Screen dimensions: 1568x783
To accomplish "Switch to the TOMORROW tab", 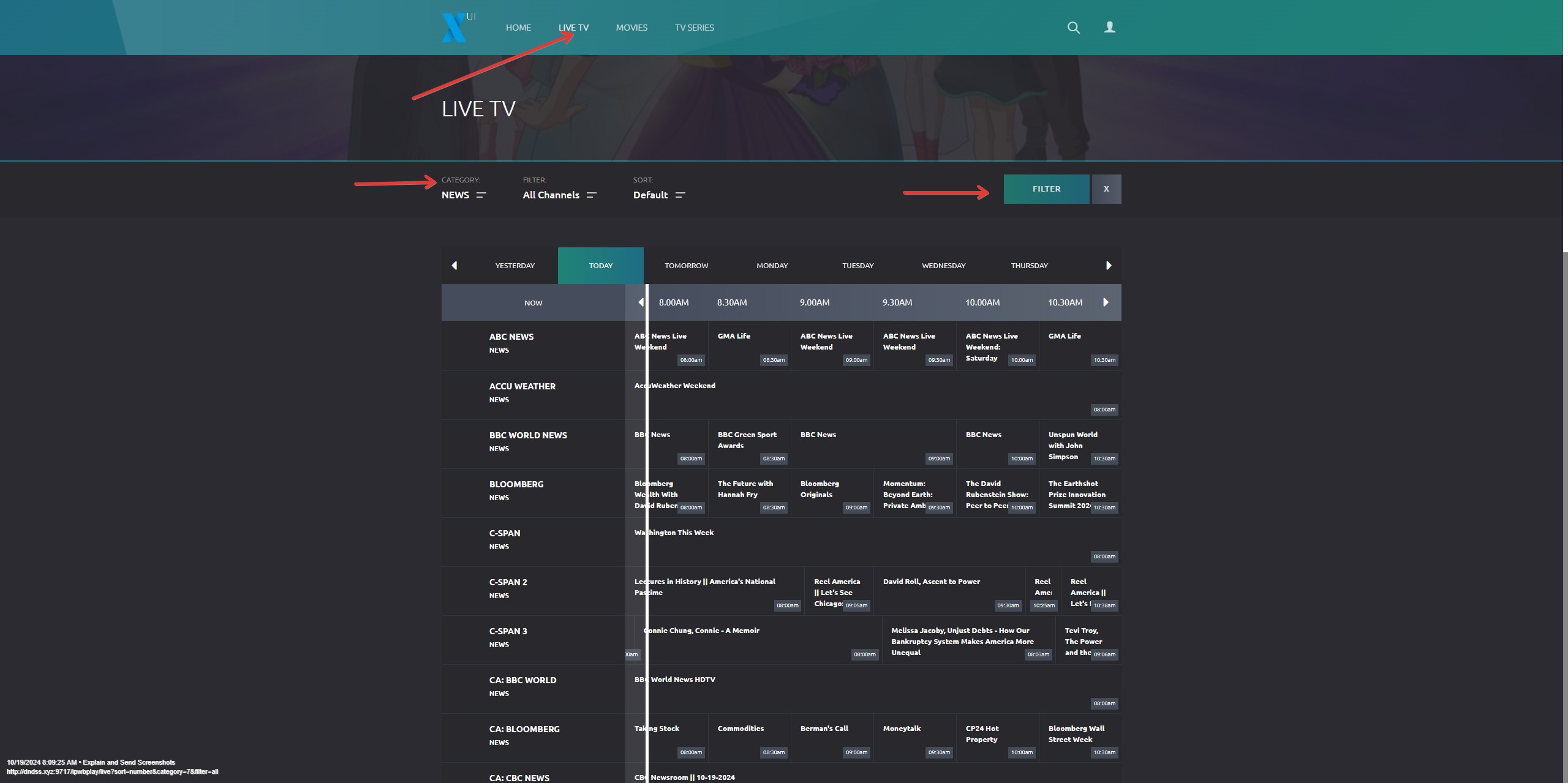I will click(x=687, y=266).
